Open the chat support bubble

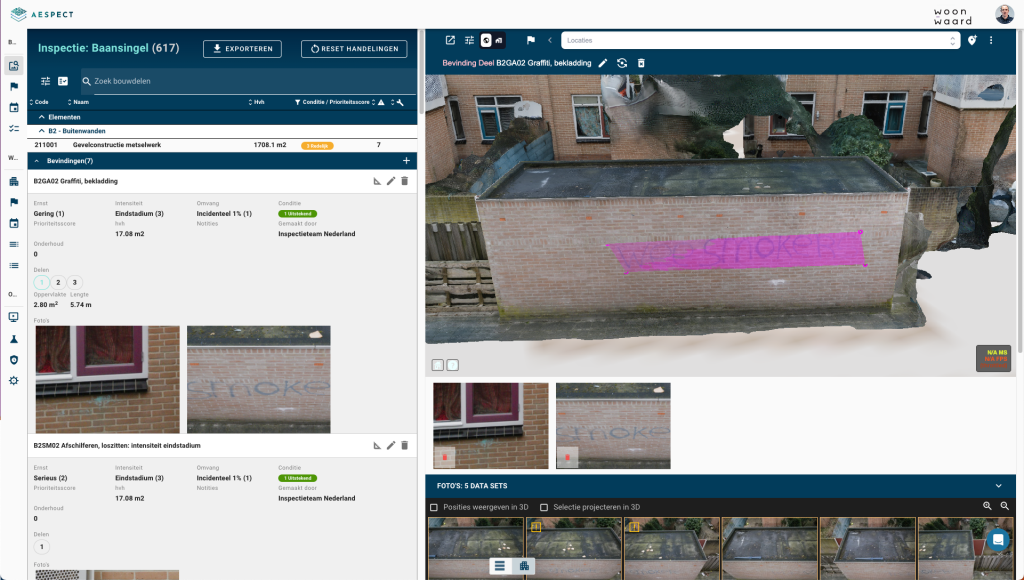(998, 540)
